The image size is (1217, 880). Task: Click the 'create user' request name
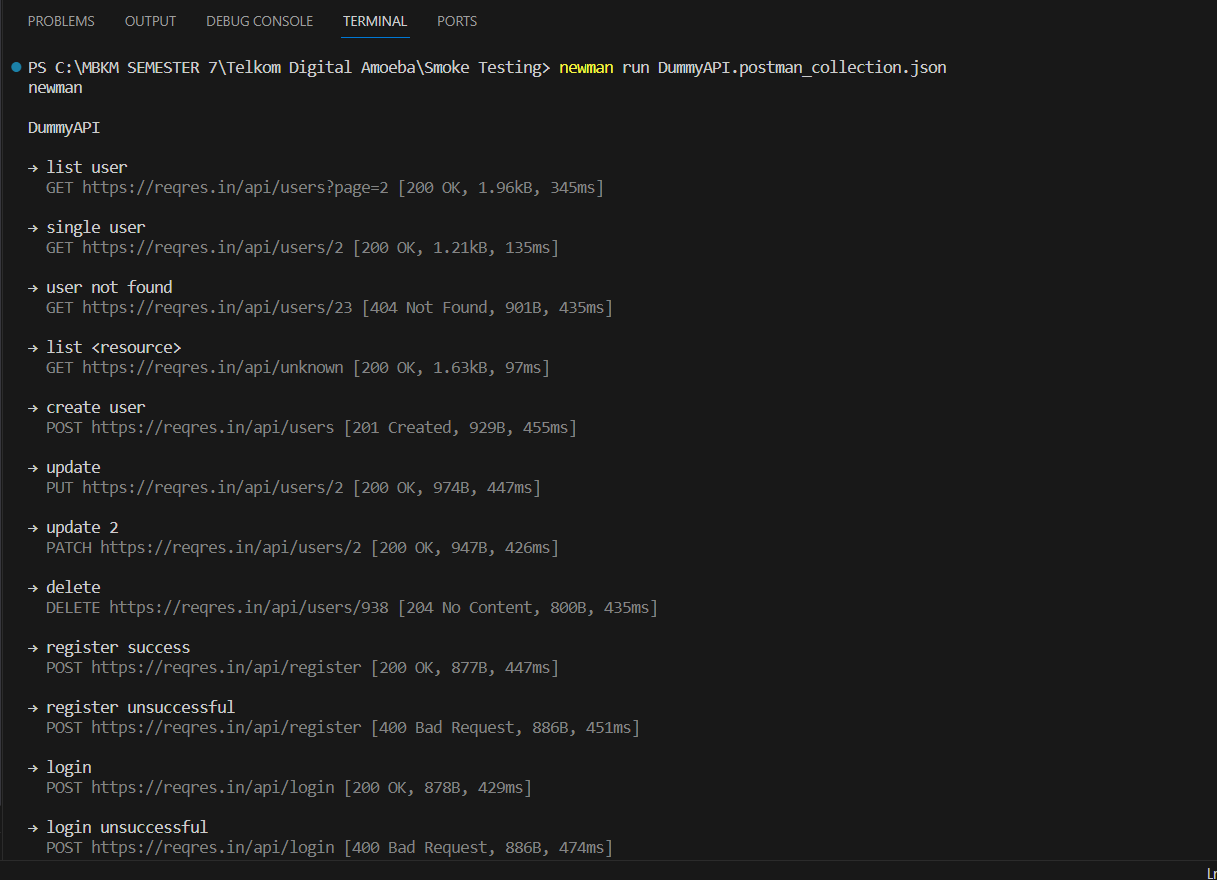pyautogui.click(x=96, y=407)
